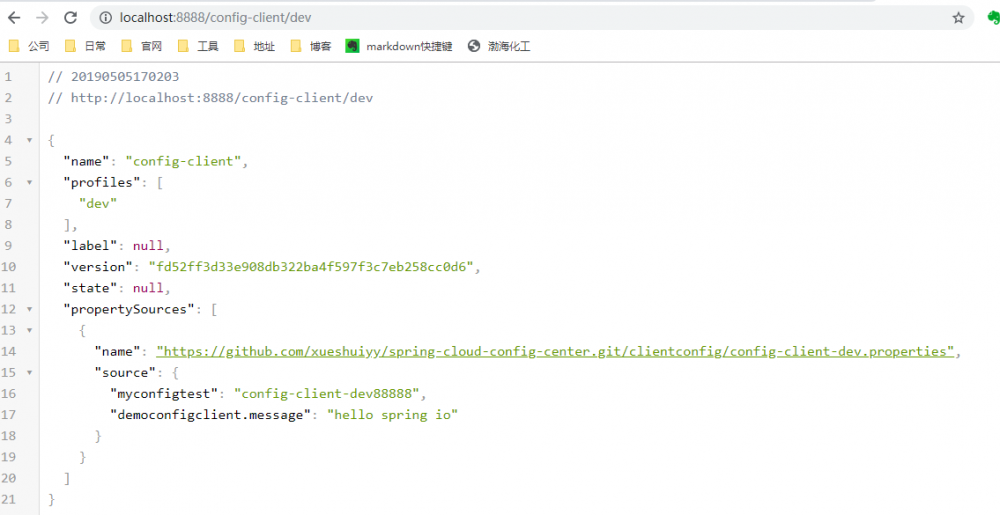Open the 公司 bookmarks folder

point(29,46)
